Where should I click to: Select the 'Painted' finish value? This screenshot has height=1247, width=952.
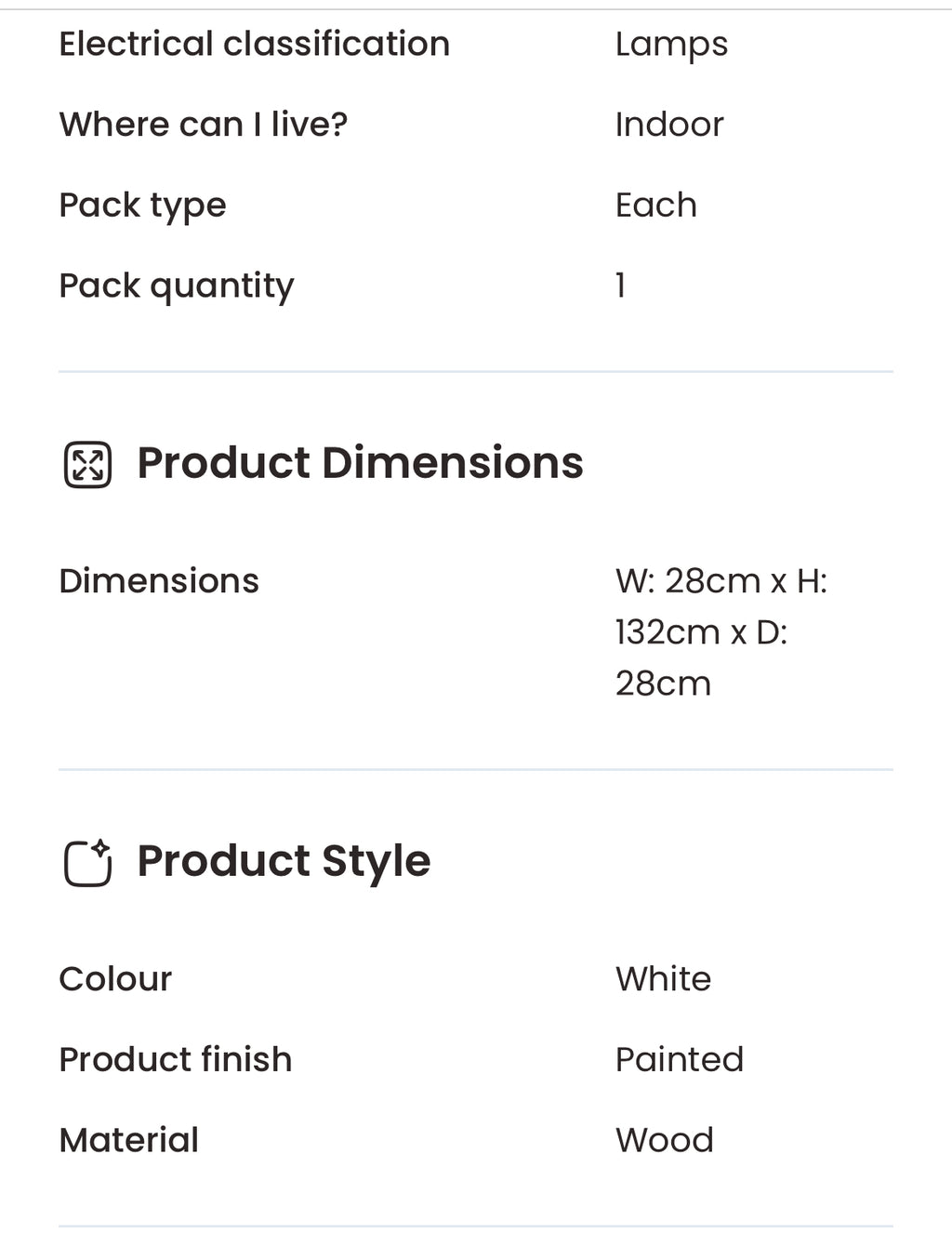coord(679,1060)
